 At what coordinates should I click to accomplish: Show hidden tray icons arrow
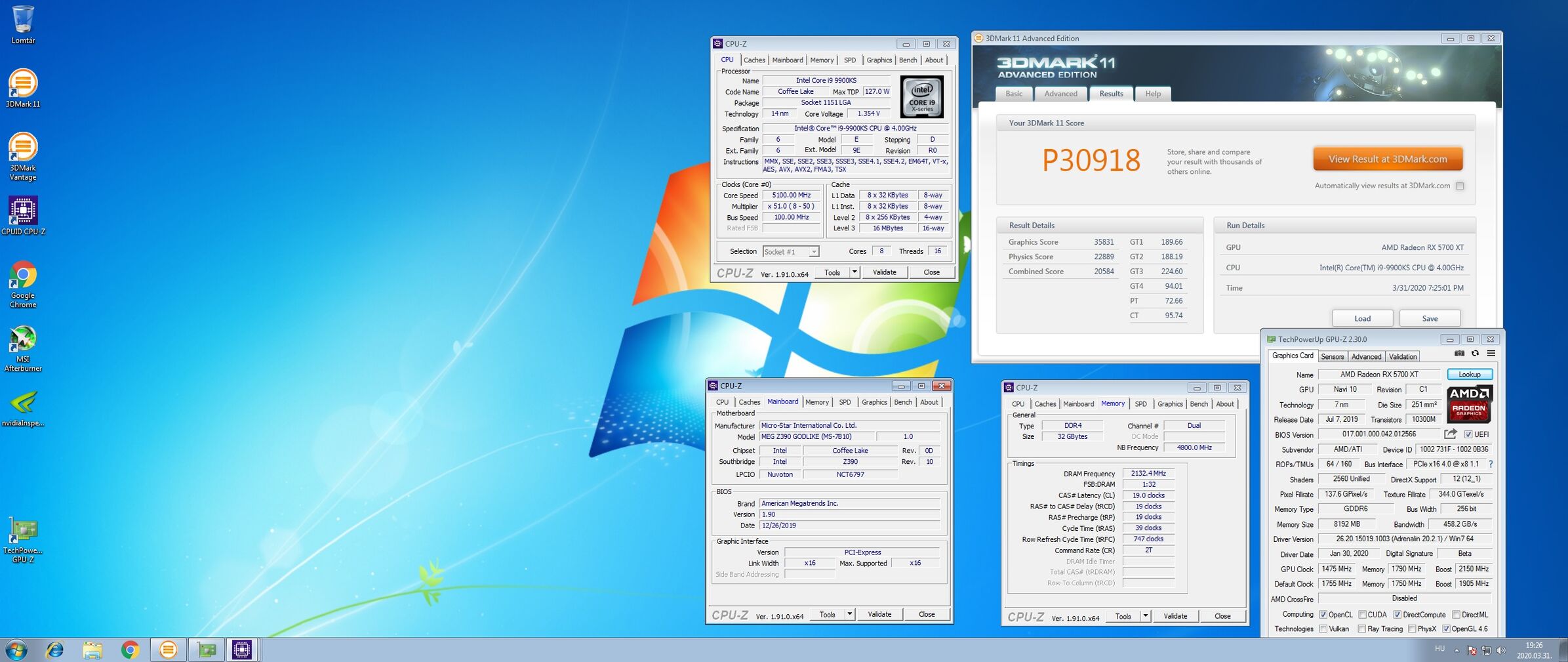coord(1457,651)
